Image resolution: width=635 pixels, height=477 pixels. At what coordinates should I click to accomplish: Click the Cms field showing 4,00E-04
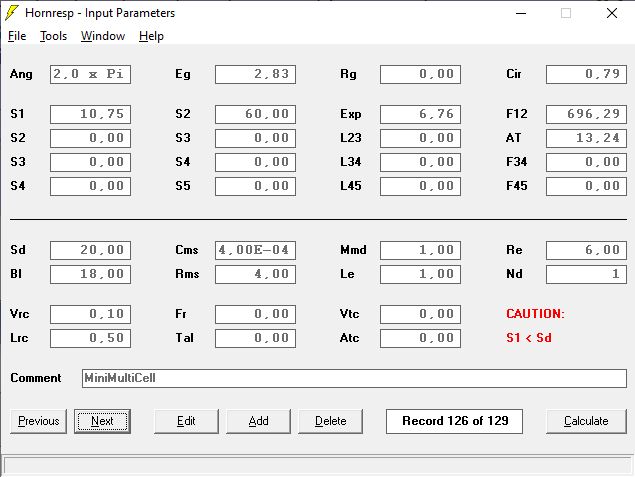coord(256,250)
